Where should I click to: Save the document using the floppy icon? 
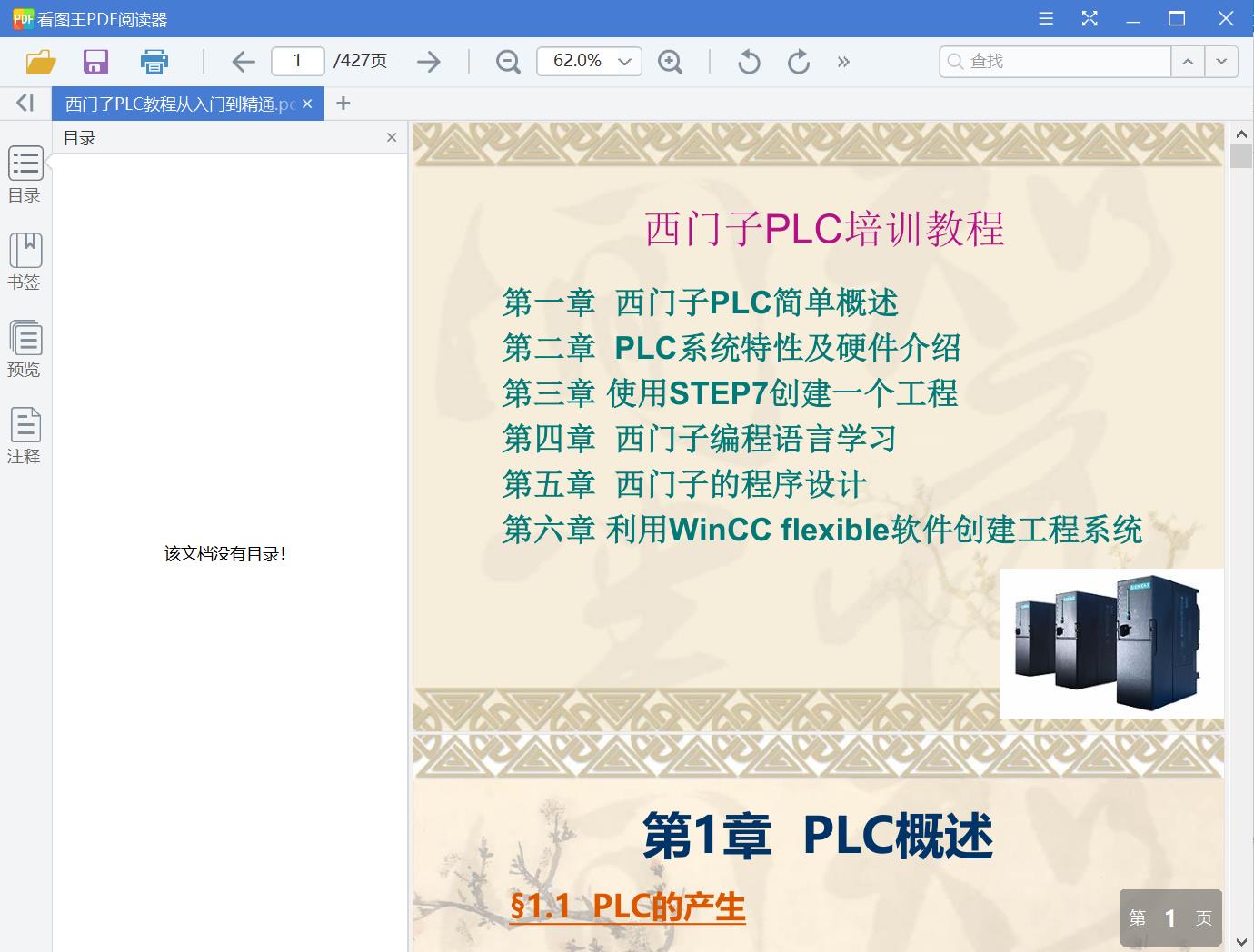coord(95,62)
